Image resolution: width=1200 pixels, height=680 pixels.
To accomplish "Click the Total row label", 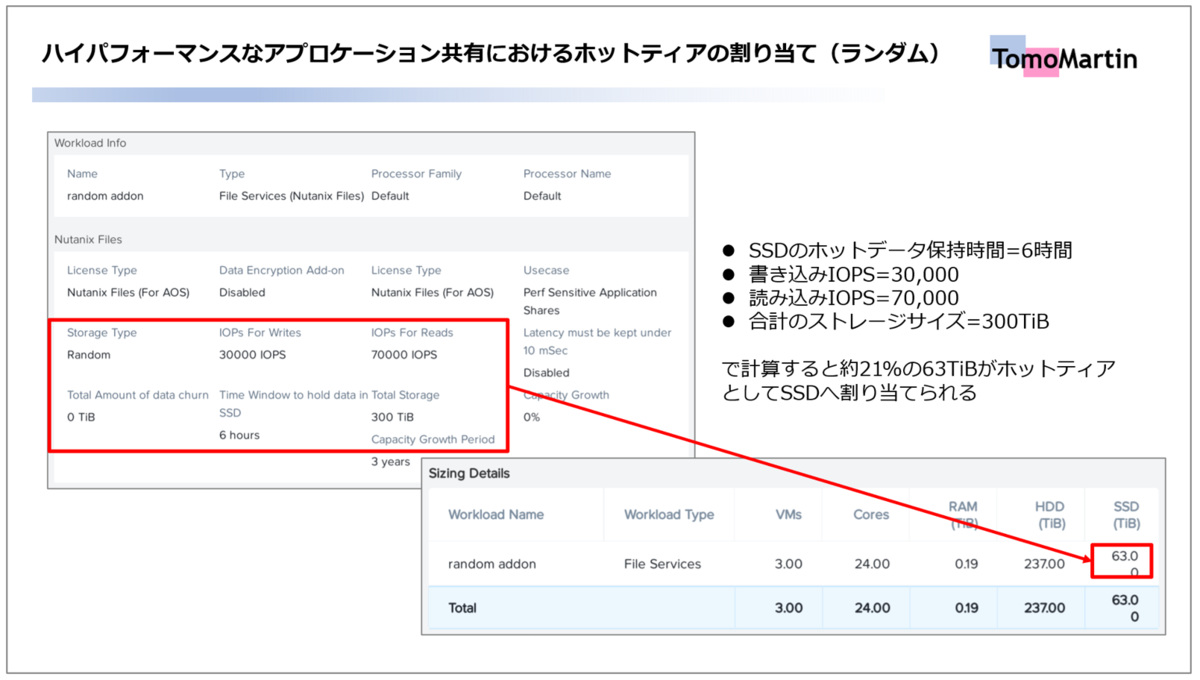I will tap(463, 608).
